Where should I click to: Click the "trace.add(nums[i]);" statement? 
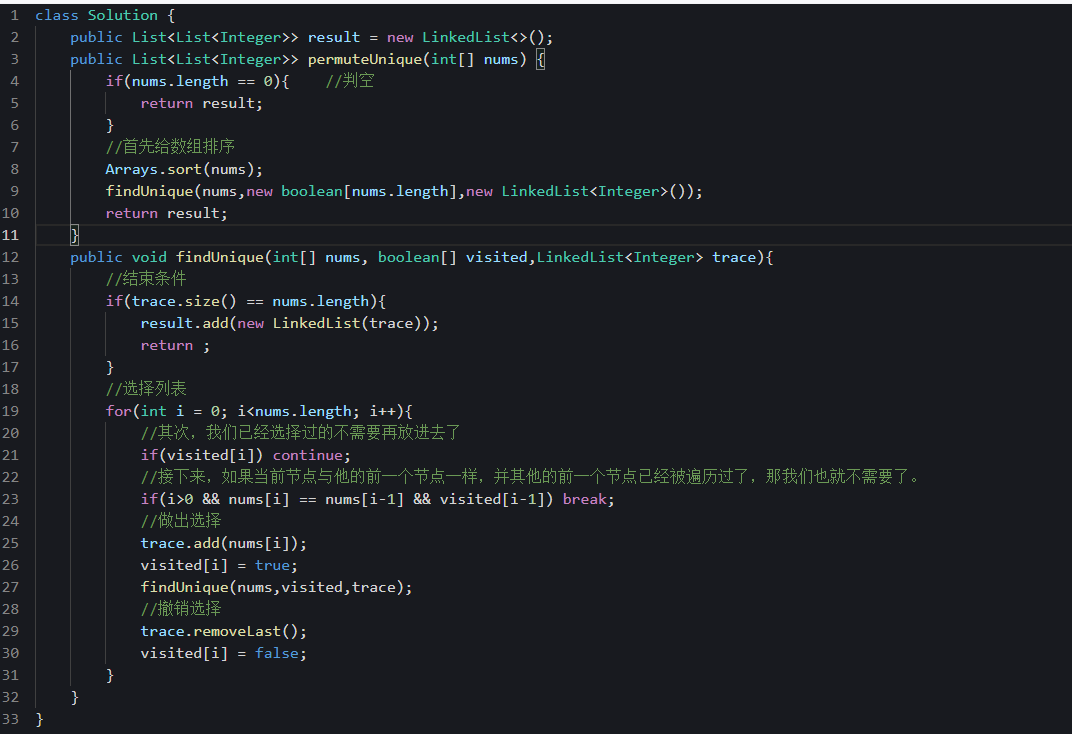(x=224, y=543)
